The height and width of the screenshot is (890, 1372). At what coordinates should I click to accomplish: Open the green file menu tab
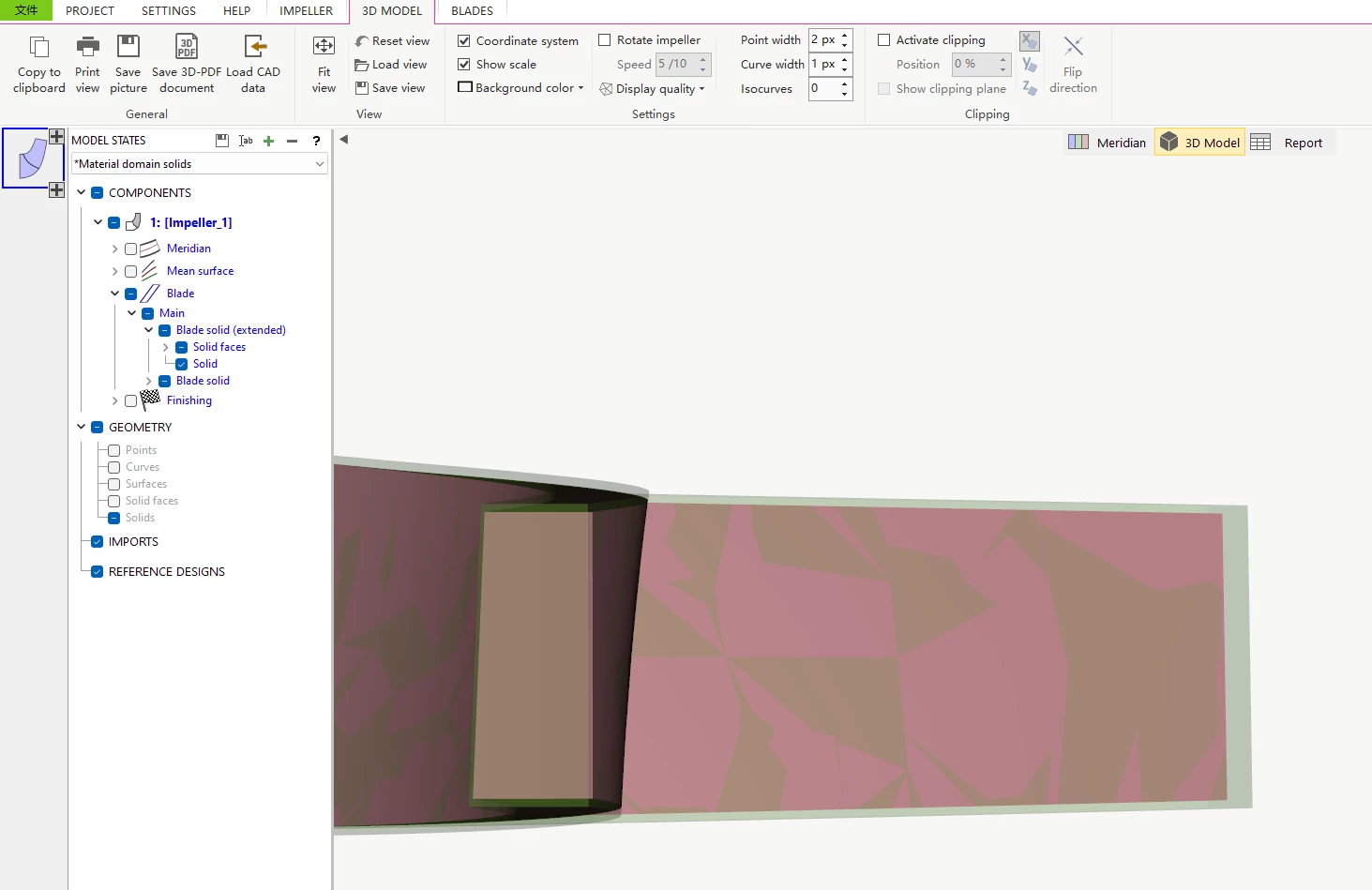pyautogui.click(x=26, y=10)
